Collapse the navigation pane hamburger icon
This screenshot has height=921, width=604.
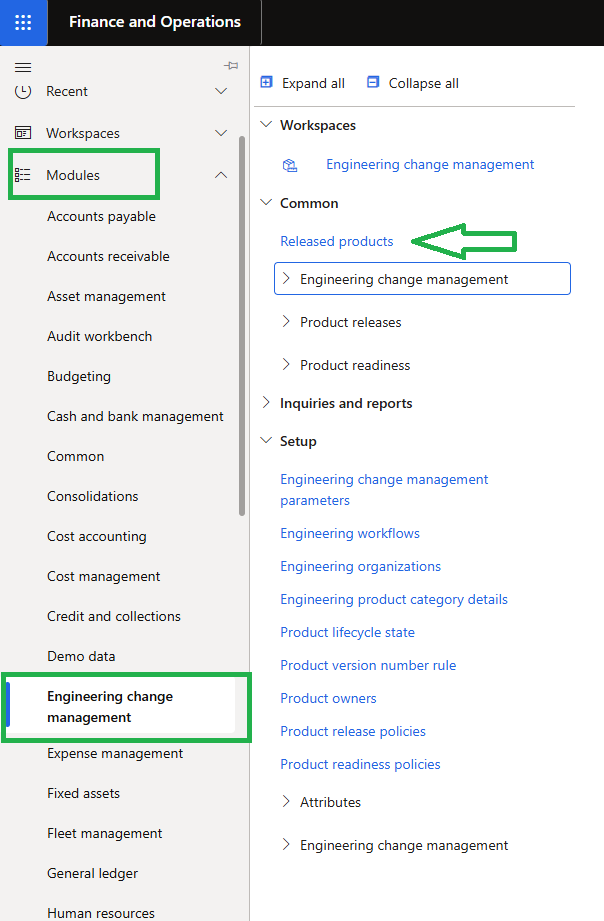click(24, 69)
